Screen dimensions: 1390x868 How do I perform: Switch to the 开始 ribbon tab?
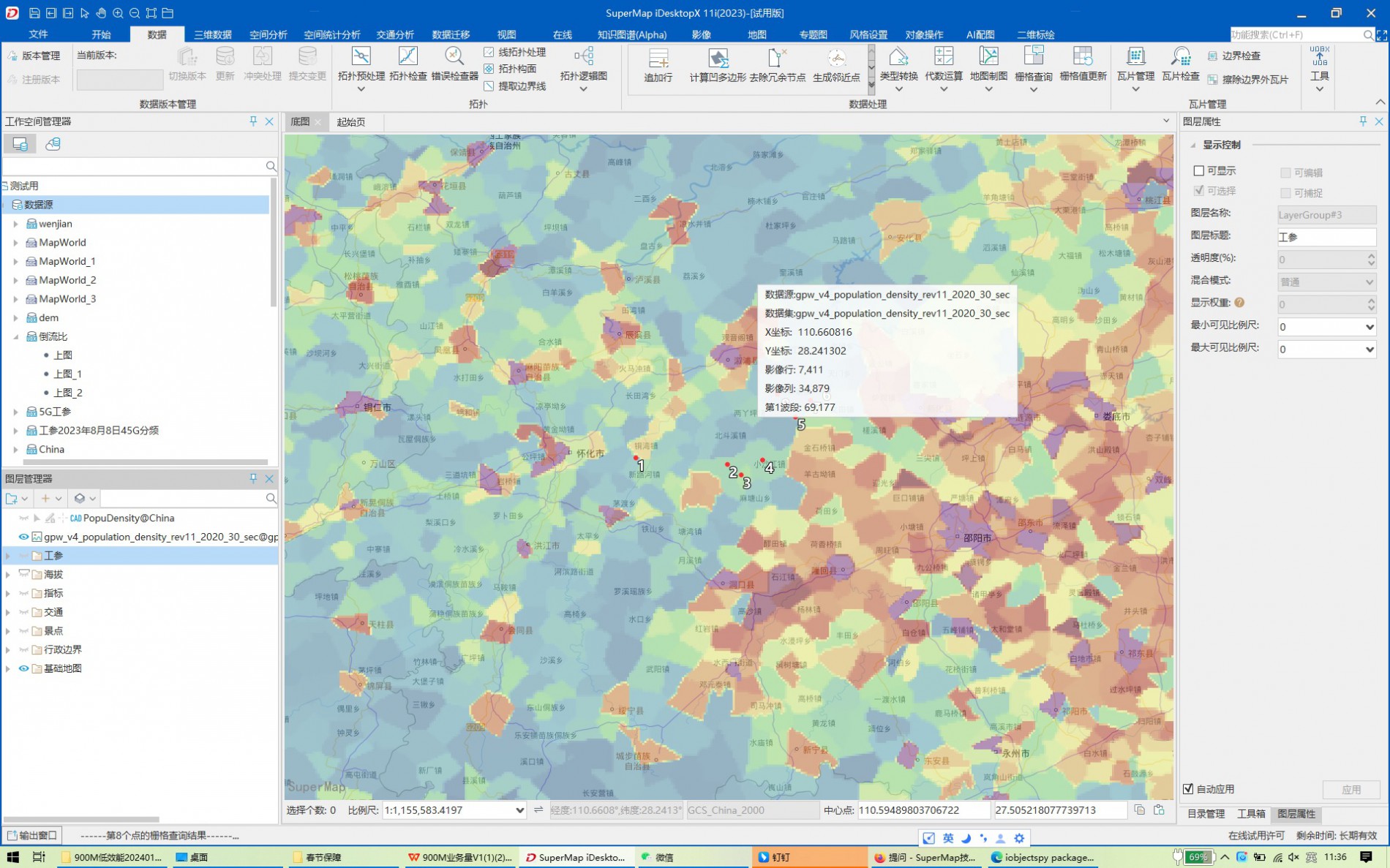[101, 34]
